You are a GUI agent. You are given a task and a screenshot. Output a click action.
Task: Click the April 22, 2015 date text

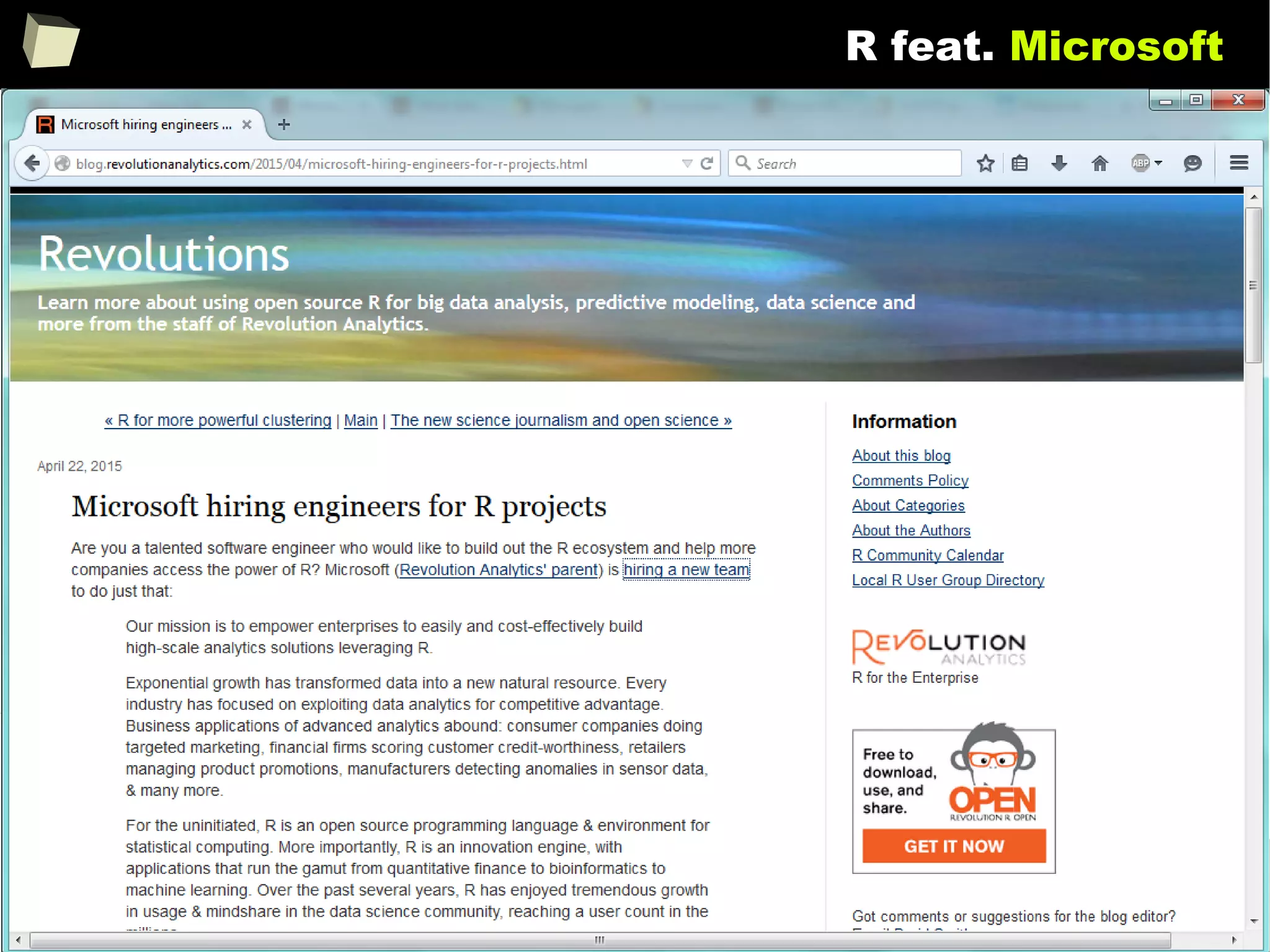tap(79, 466)
